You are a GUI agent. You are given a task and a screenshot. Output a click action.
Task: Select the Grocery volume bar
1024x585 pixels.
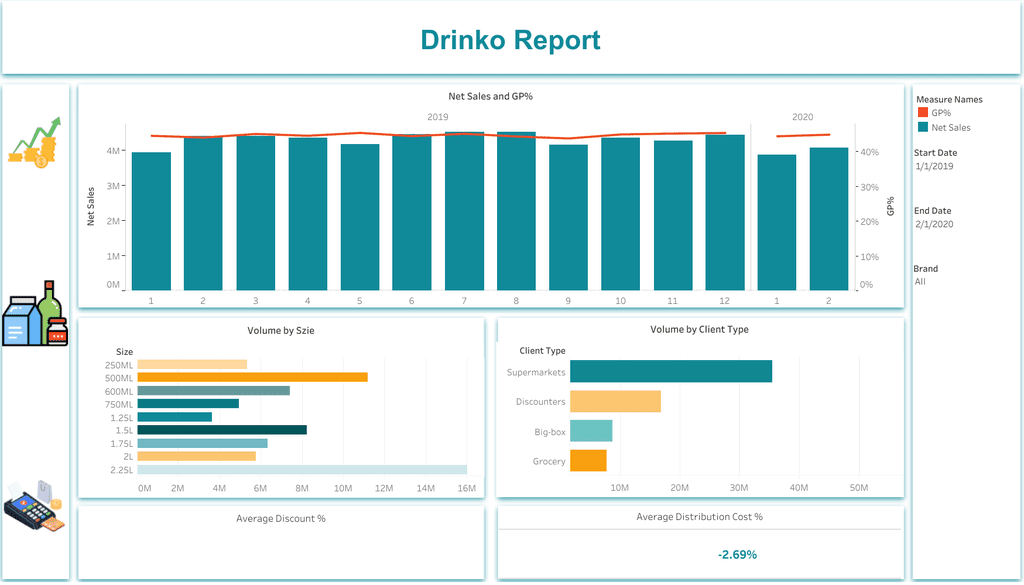[587, 460]
